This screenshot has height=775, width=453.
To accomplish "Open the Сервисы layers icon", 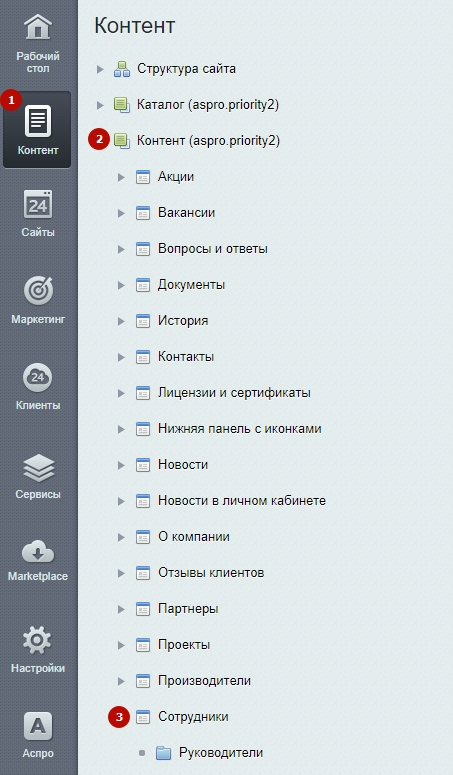I will pos(38,468).
